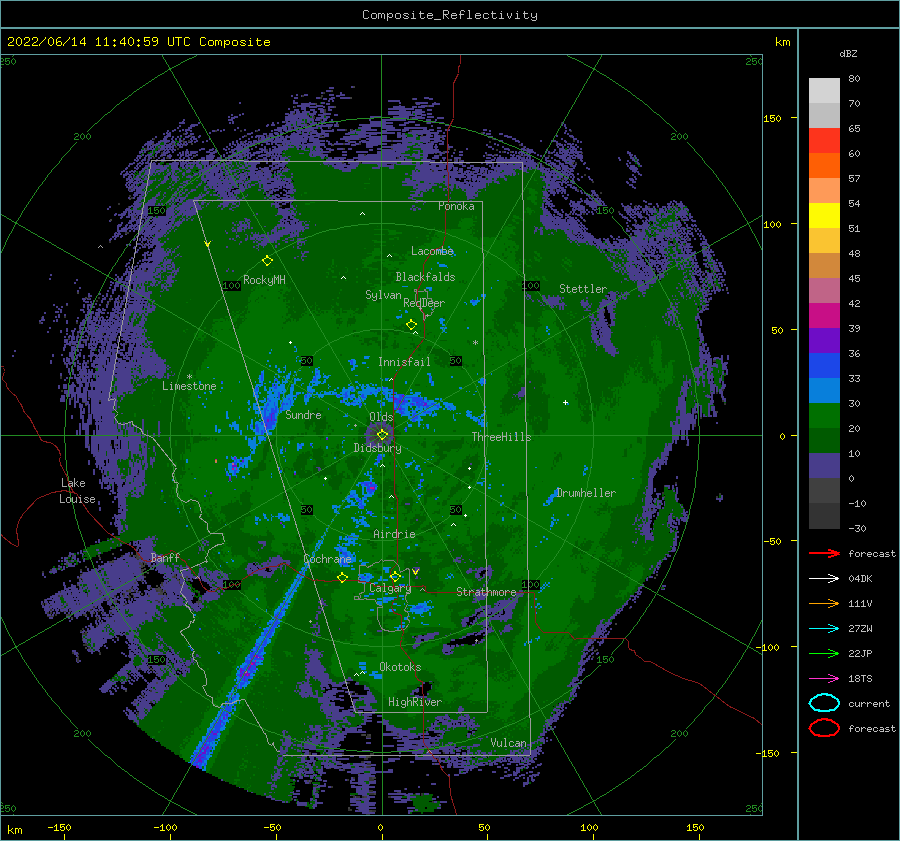Click the cyan current ellipse symbol
900x841 pixels.
824,703
